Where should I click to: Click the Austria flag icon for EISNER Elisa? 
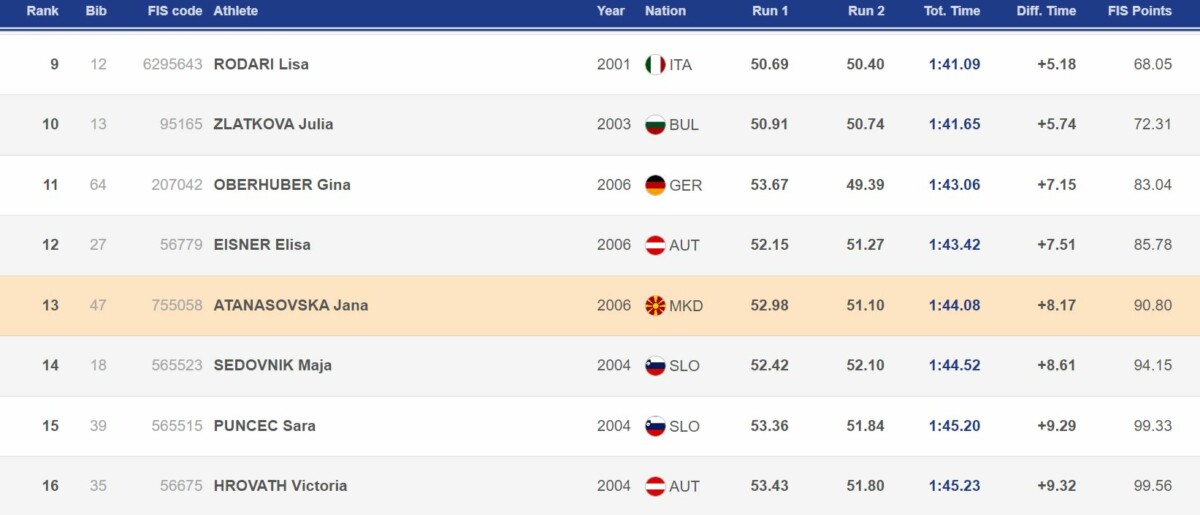[655, 245]
